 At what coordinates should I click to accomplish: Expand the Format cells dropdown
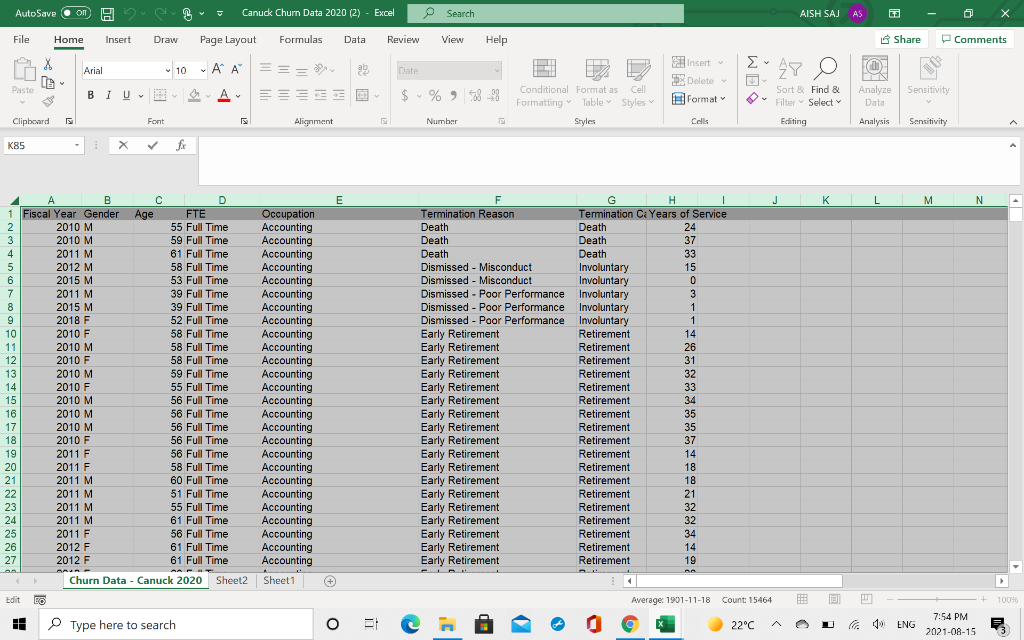pyautogui.click(x=700, y=99)
